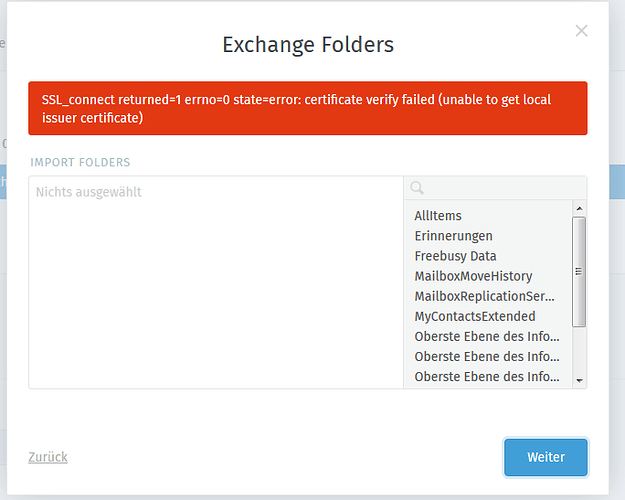Continue with the Weiter button
Screen dimensions: 625x500
click(x=546, y=457)
